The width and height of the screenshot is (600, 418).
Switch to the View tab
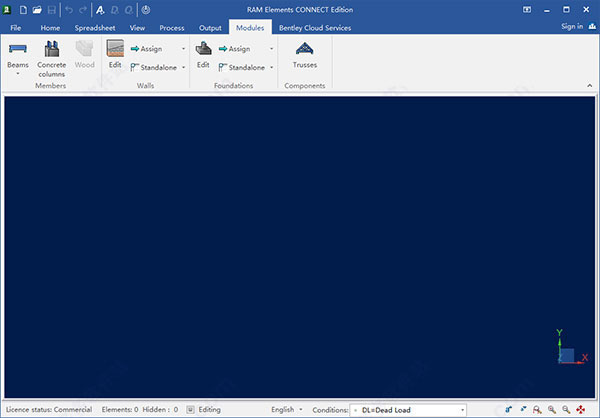pyautogui.click(x=137, y=28)
